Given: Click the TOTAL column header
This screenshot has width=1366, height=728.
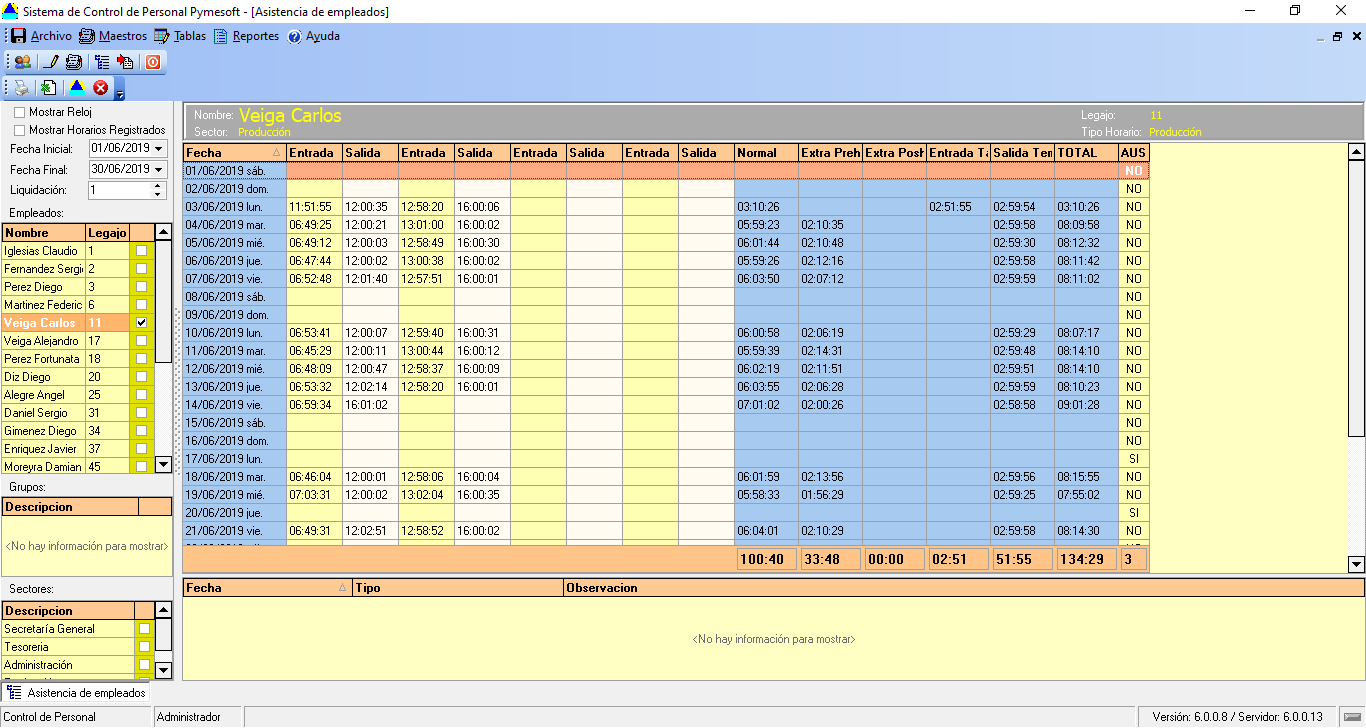Looking at the screenshot, I should (x=1086, y=153).
